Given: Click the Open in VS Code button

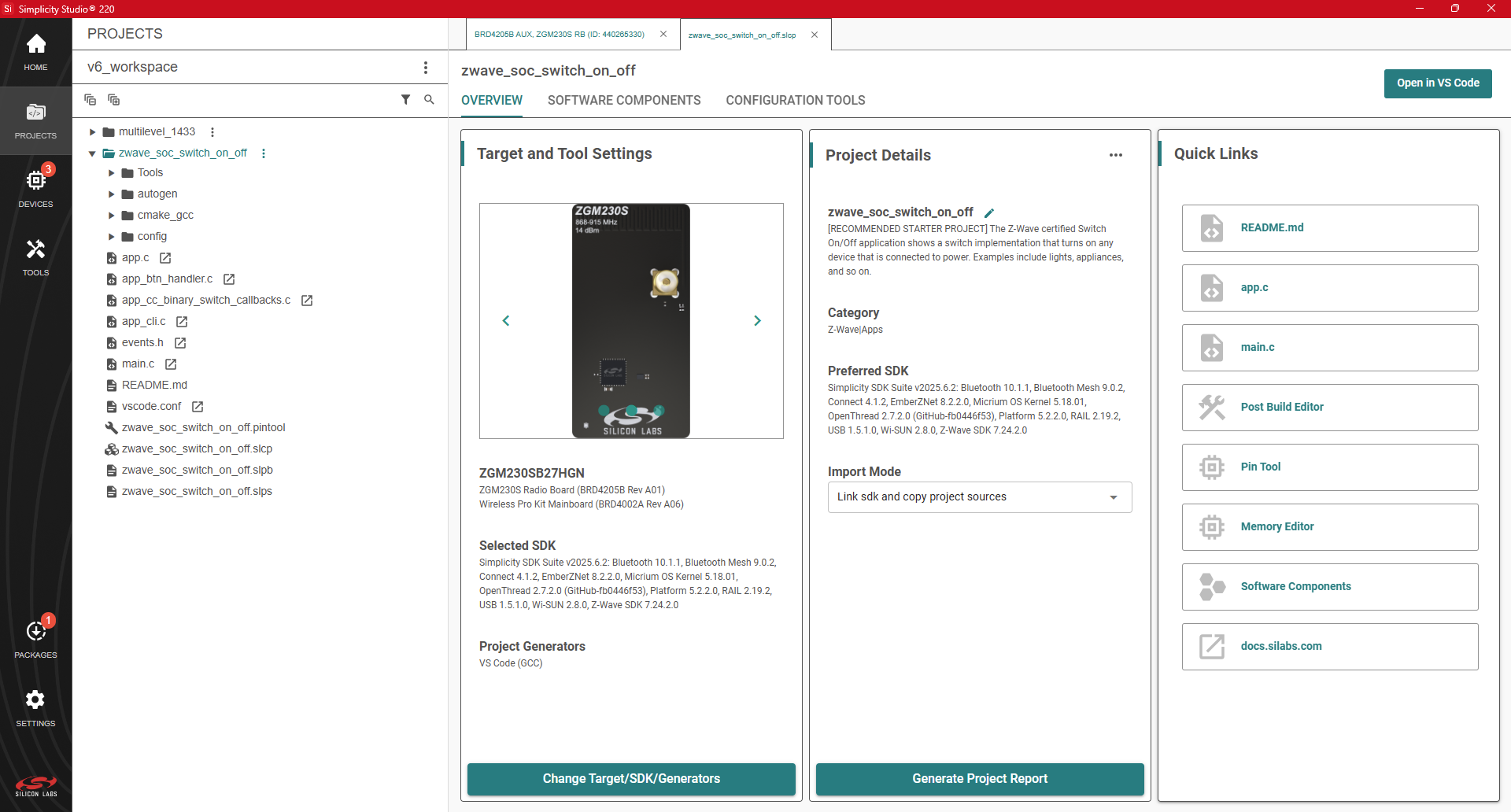Looking at the screenshot, I should [x=1437, y=83].
